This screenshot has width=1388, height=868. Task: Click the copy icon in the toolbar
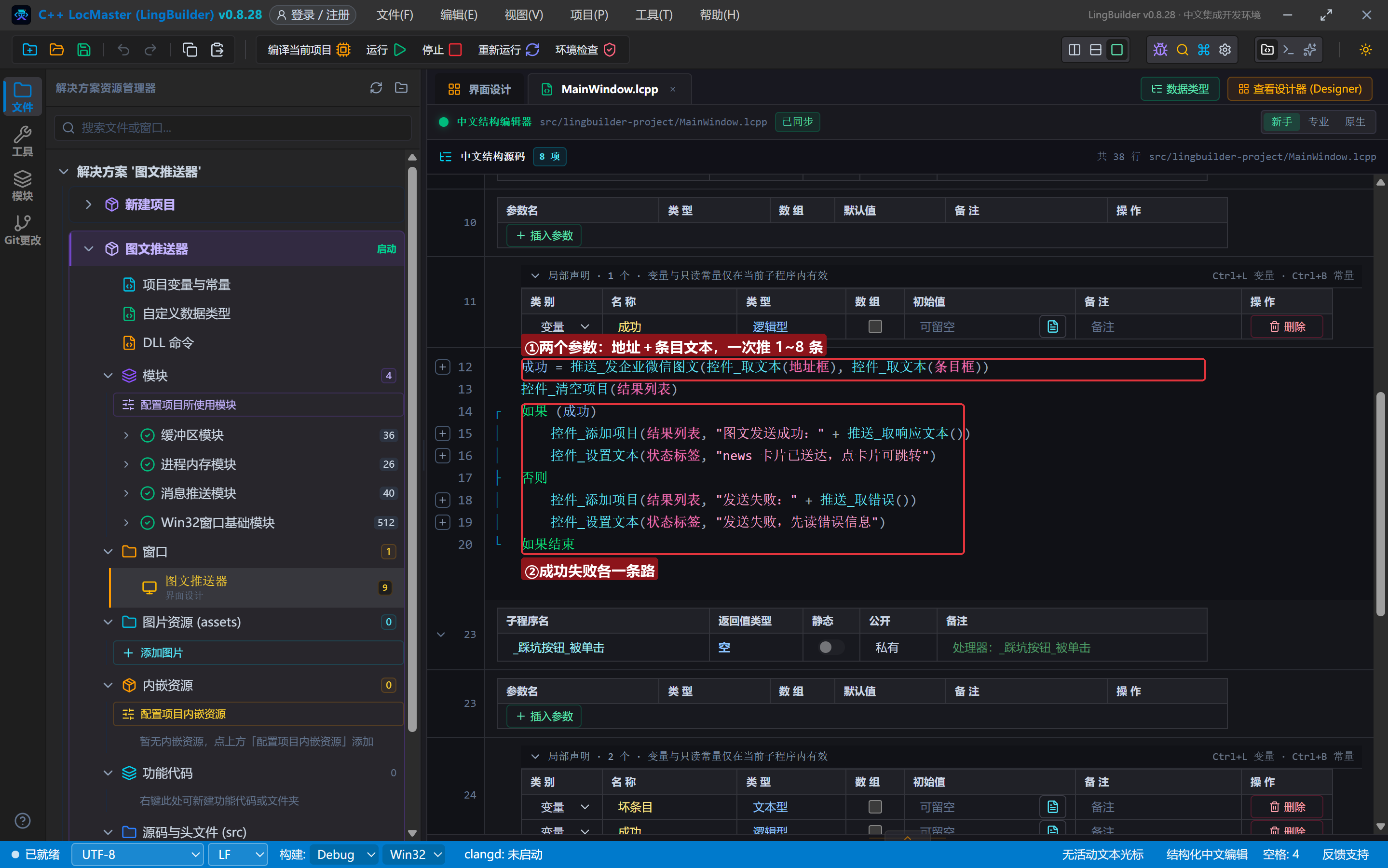coord(190,50)
